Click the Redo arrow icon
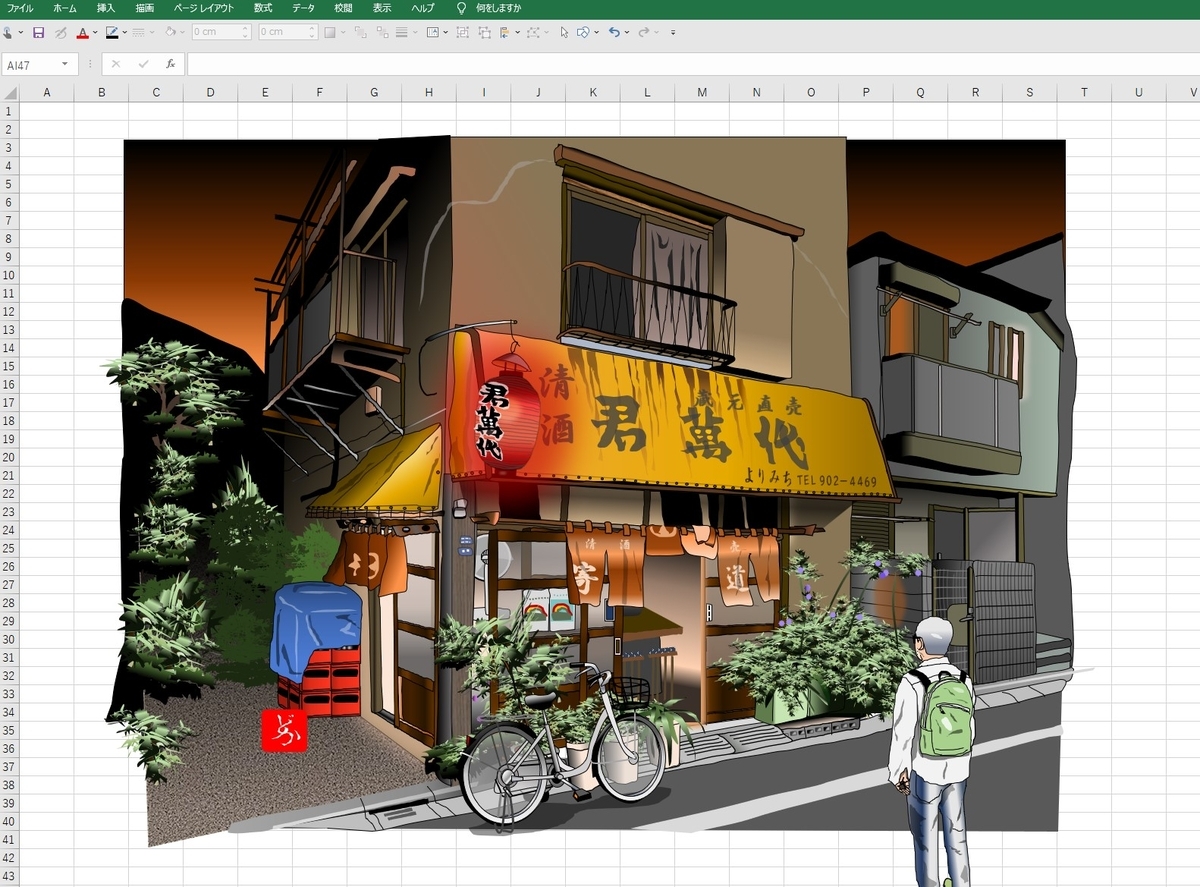 pos(643,32)
